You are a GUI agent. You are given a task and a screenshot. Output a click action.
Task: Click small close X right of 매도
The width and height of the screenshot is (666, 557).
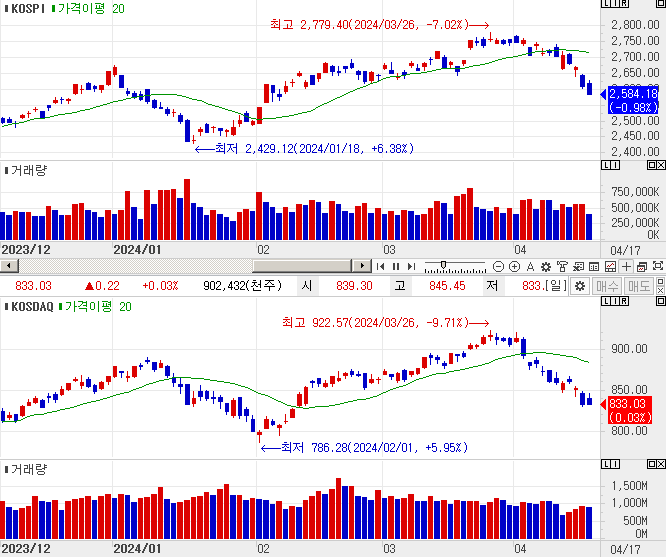(660, 290)
